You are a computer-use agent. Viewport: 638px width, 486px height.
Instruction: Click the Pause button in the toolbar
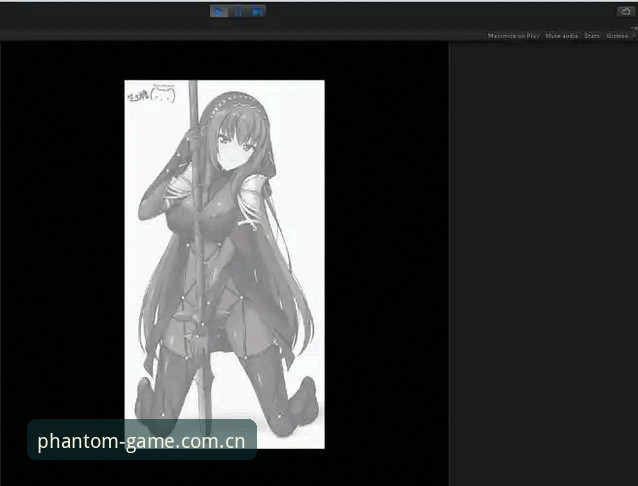click(x=238, y=11)
